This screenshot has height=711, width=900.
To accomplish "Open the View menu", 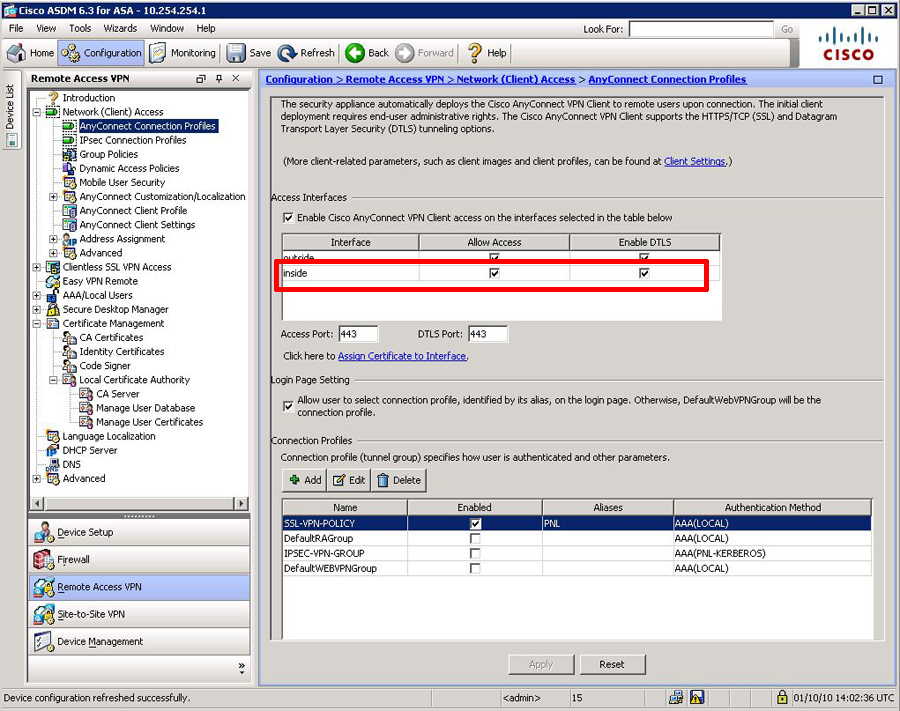I will 46,28.
